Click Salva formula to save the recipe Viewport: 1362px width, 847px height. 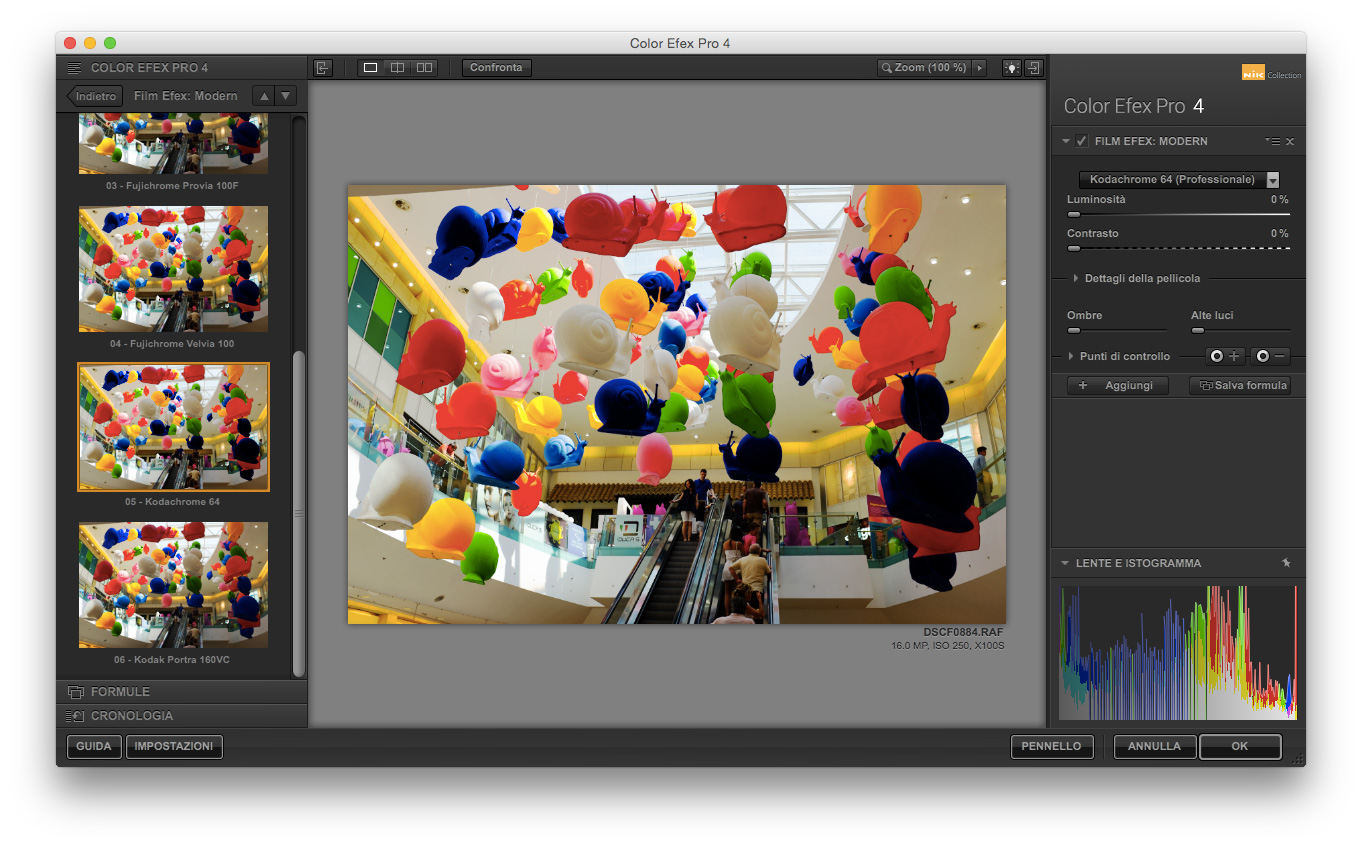pyautogui.click(x=1241, y=385)
